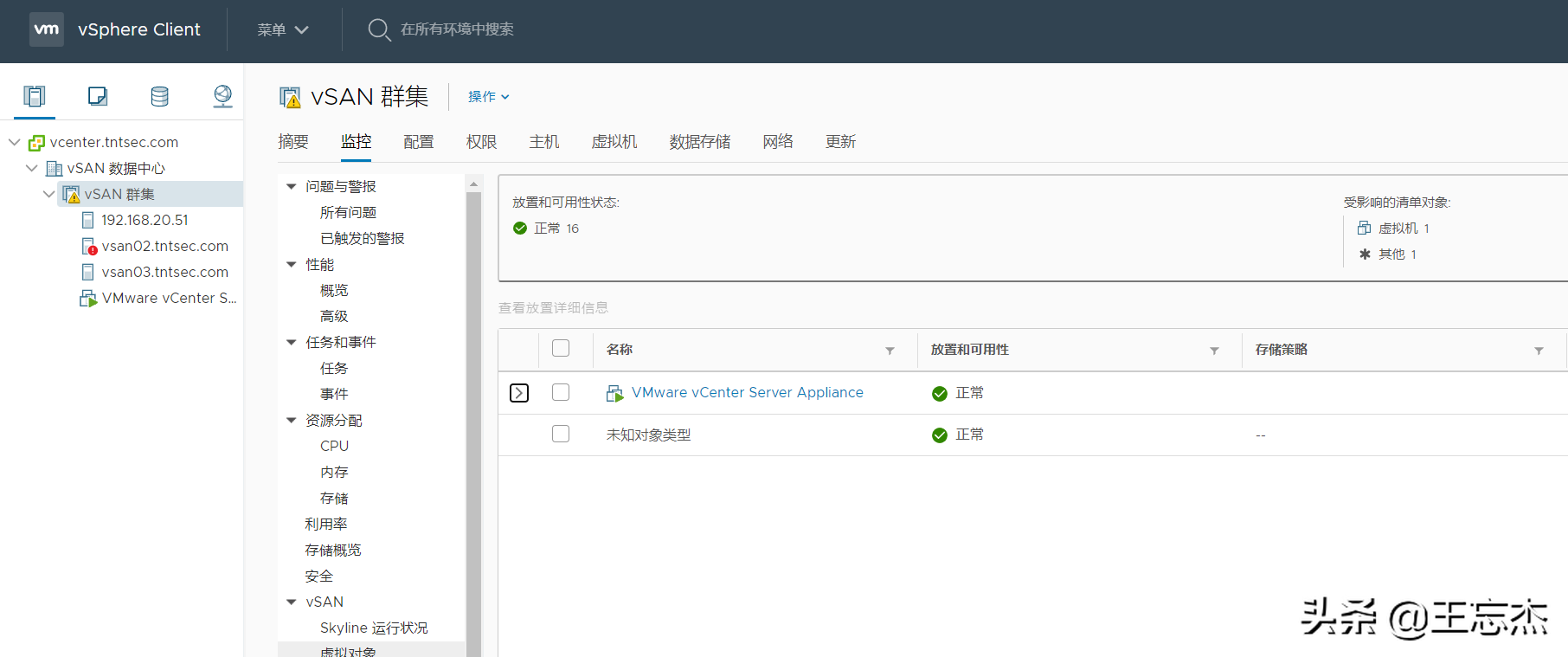Filter the 存储策略 column

[1539, 351]
